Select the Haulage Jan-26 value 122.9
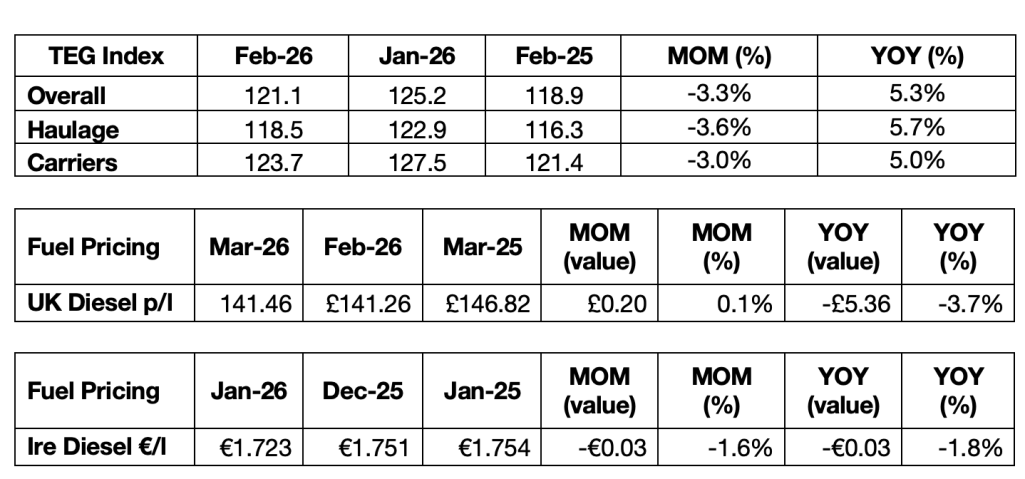Viewport: 1025px width, 479px height. pos(416,129)
